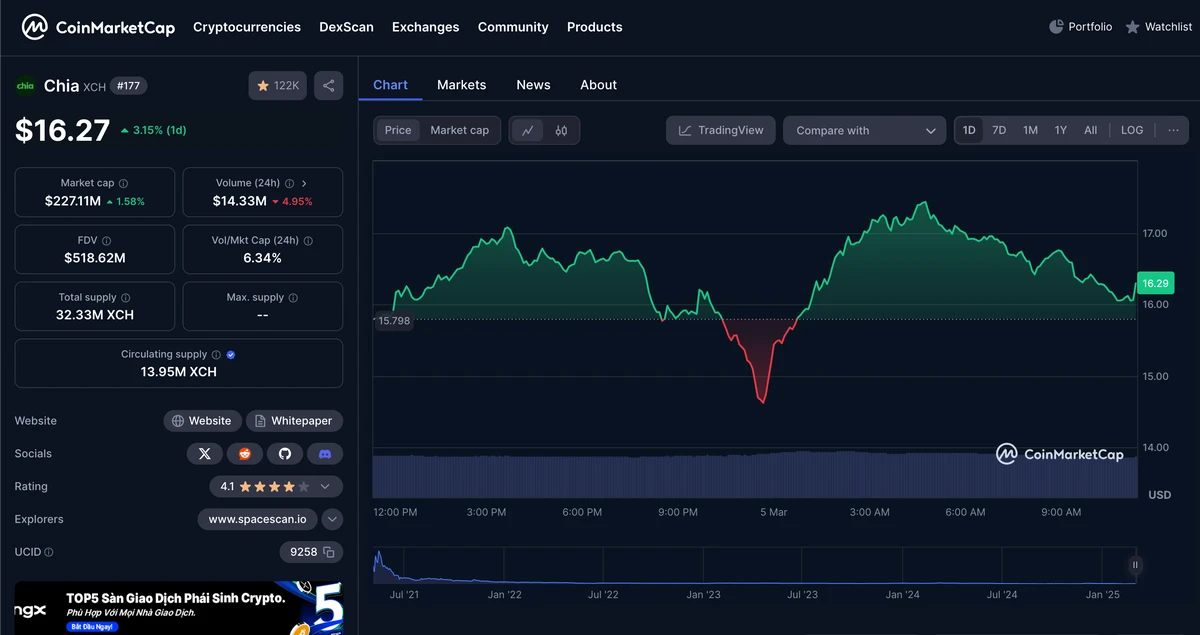This screenshot has width=1200, height=635.
Task: Click Circulating supply info icon
Action: click(217, 354)
